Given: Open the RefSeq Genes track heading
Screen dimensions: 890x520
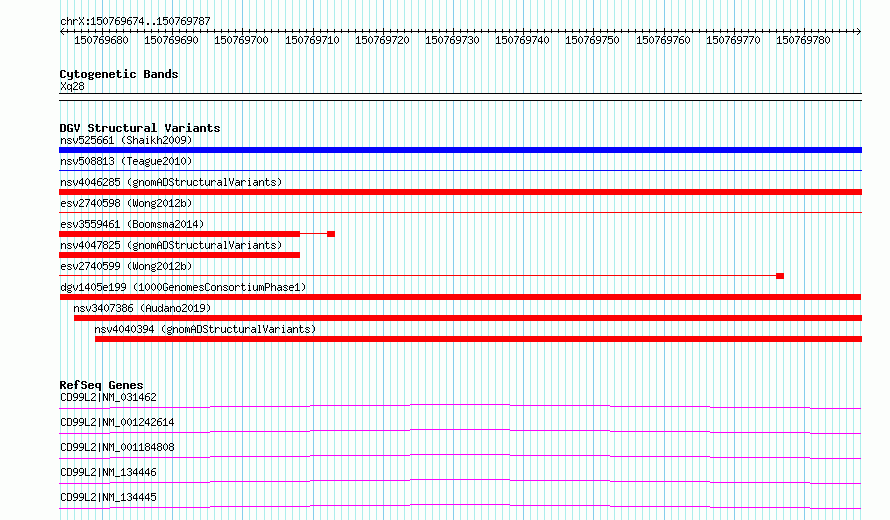Looking at the screenshot, I should (x=101, y=385).
